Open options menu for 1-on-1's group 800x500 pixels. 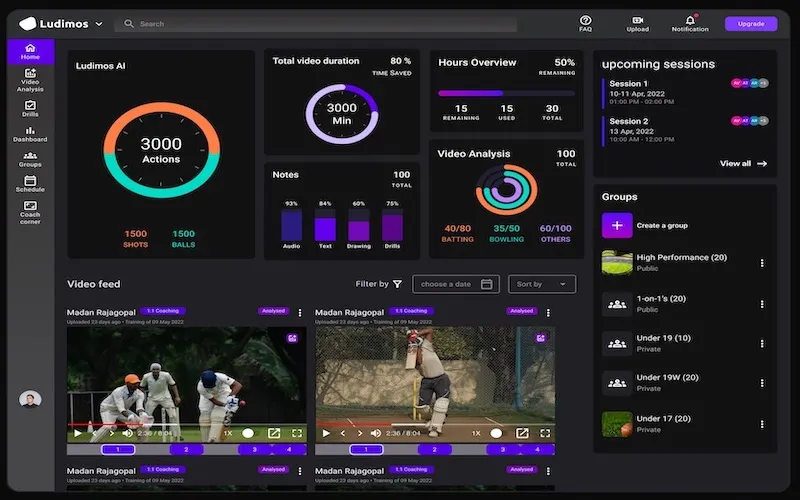pyautogui.click(x=762, y=304)
